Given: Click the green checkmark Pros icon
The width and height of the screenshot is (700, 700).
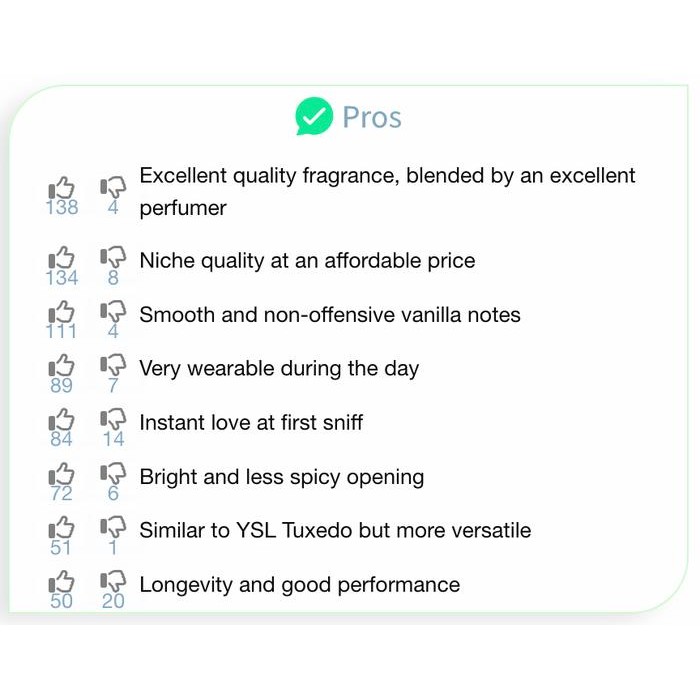Looking at the screenshot, I should pyautogui.click(x=314, y=117).
